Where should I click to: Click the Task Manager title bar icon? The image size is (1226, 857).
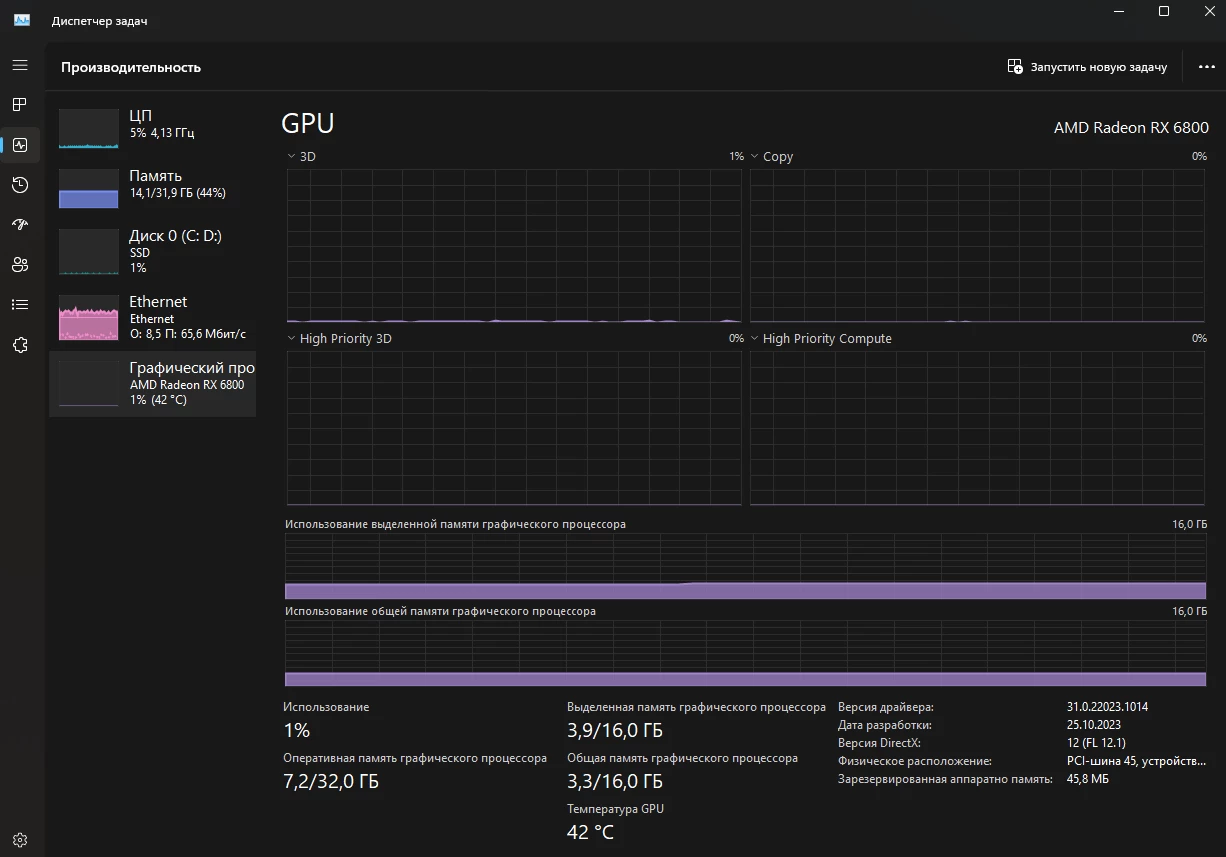tap(22, 20)
